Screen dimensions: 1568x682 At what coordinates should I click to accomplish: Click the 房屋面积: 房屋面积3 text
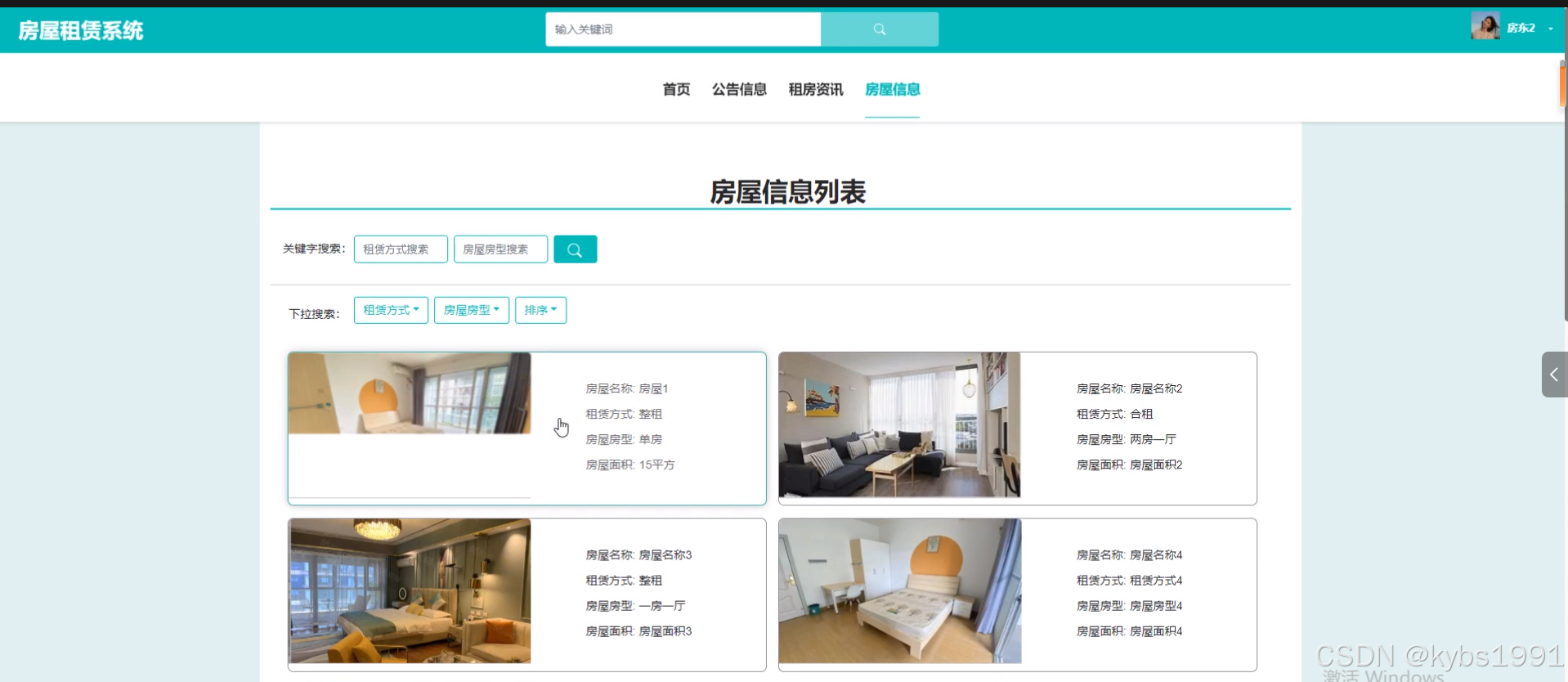tap(638, 631)
